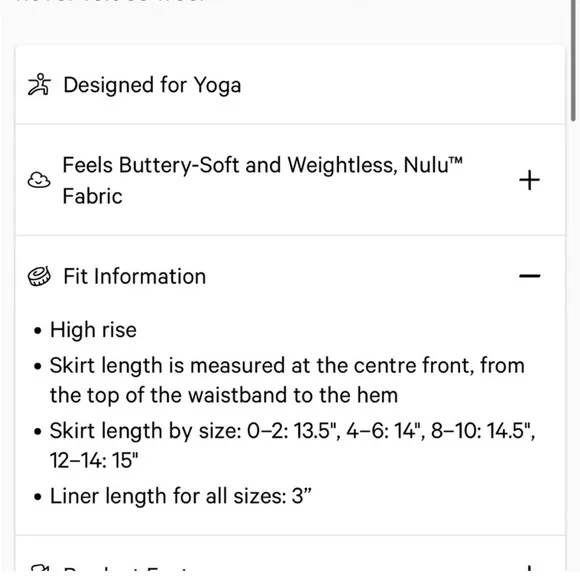Viewport: 580px width, 580px height.
Task: Select the Designed for Yoga row
Action: (290, 85)
